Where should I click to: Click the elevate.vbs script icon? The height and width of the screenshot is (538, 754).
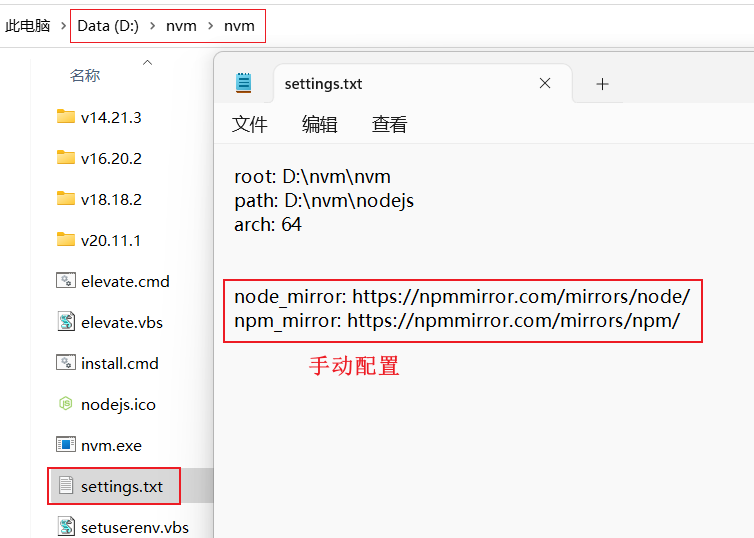click(66, 322)
